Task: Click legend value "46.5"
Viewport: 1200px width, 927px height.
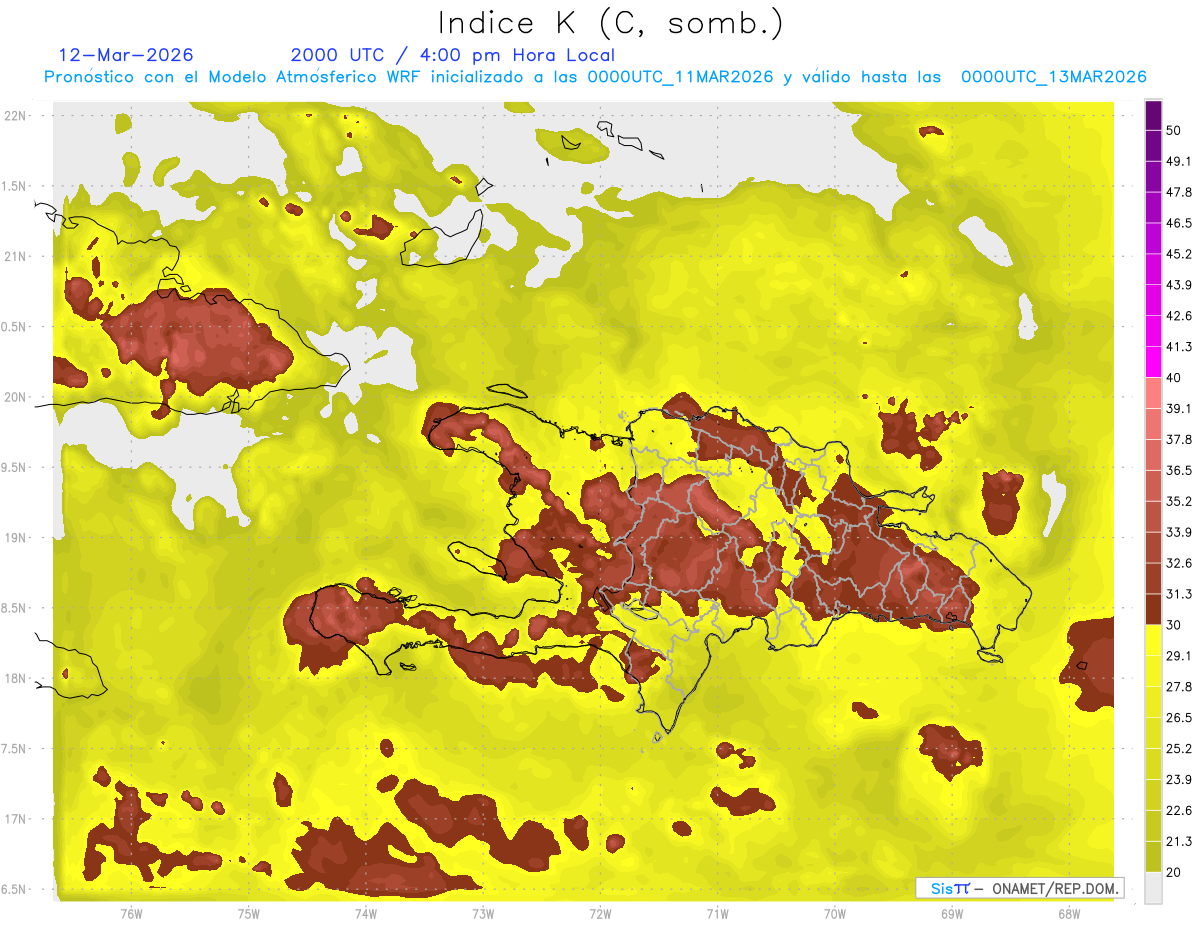Action: 1178,223
